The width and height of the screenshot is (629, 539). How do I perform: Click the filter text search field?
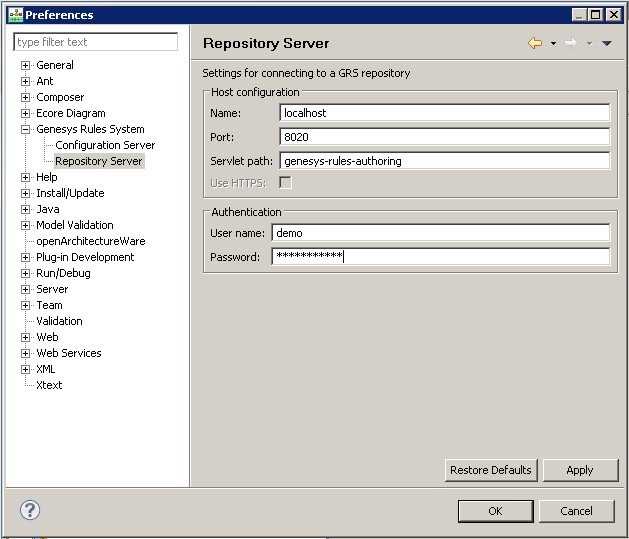point(96,42)
